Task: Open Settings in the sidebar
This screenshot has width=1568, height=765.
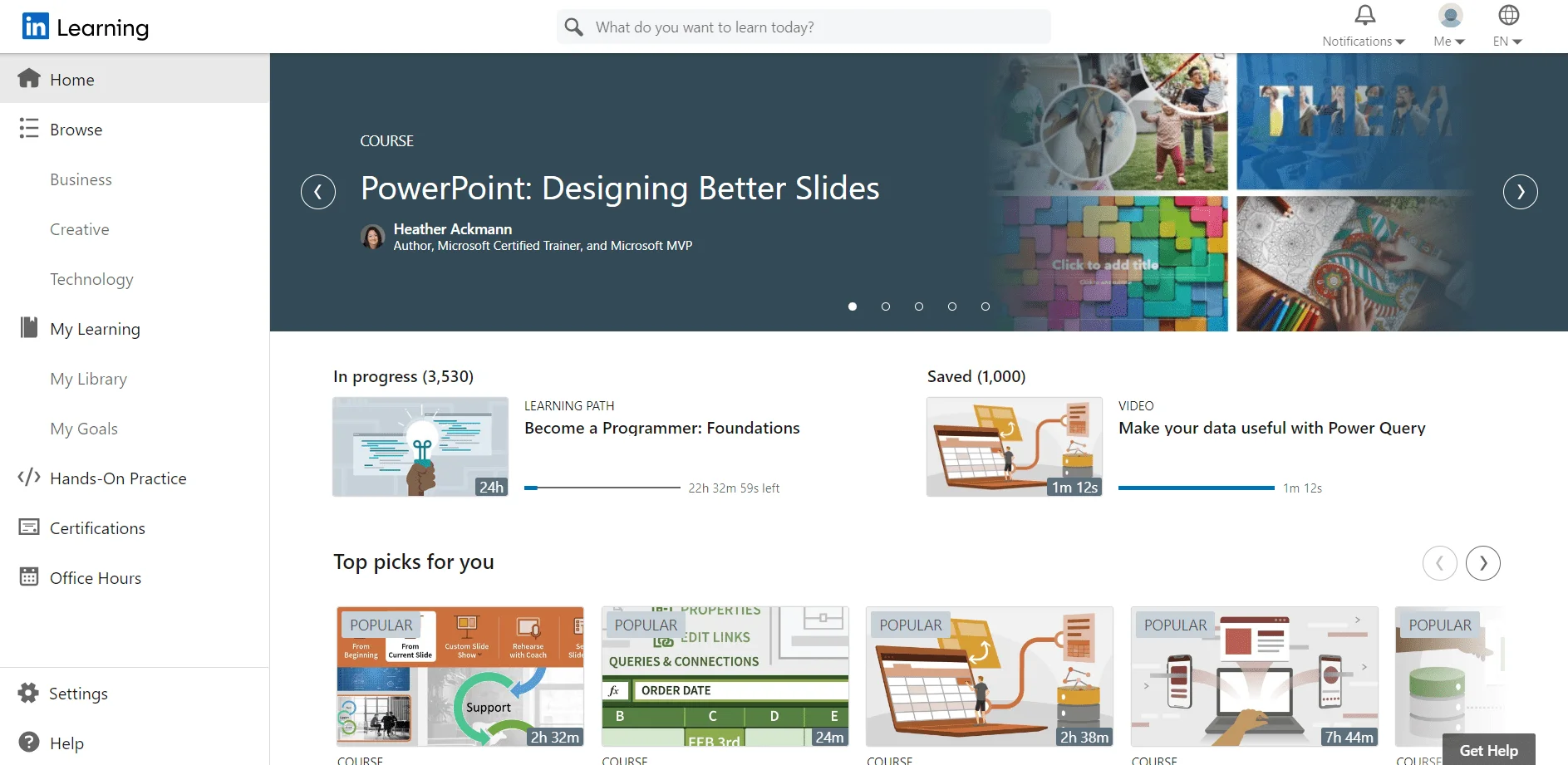Action: (x=135, y=693)
